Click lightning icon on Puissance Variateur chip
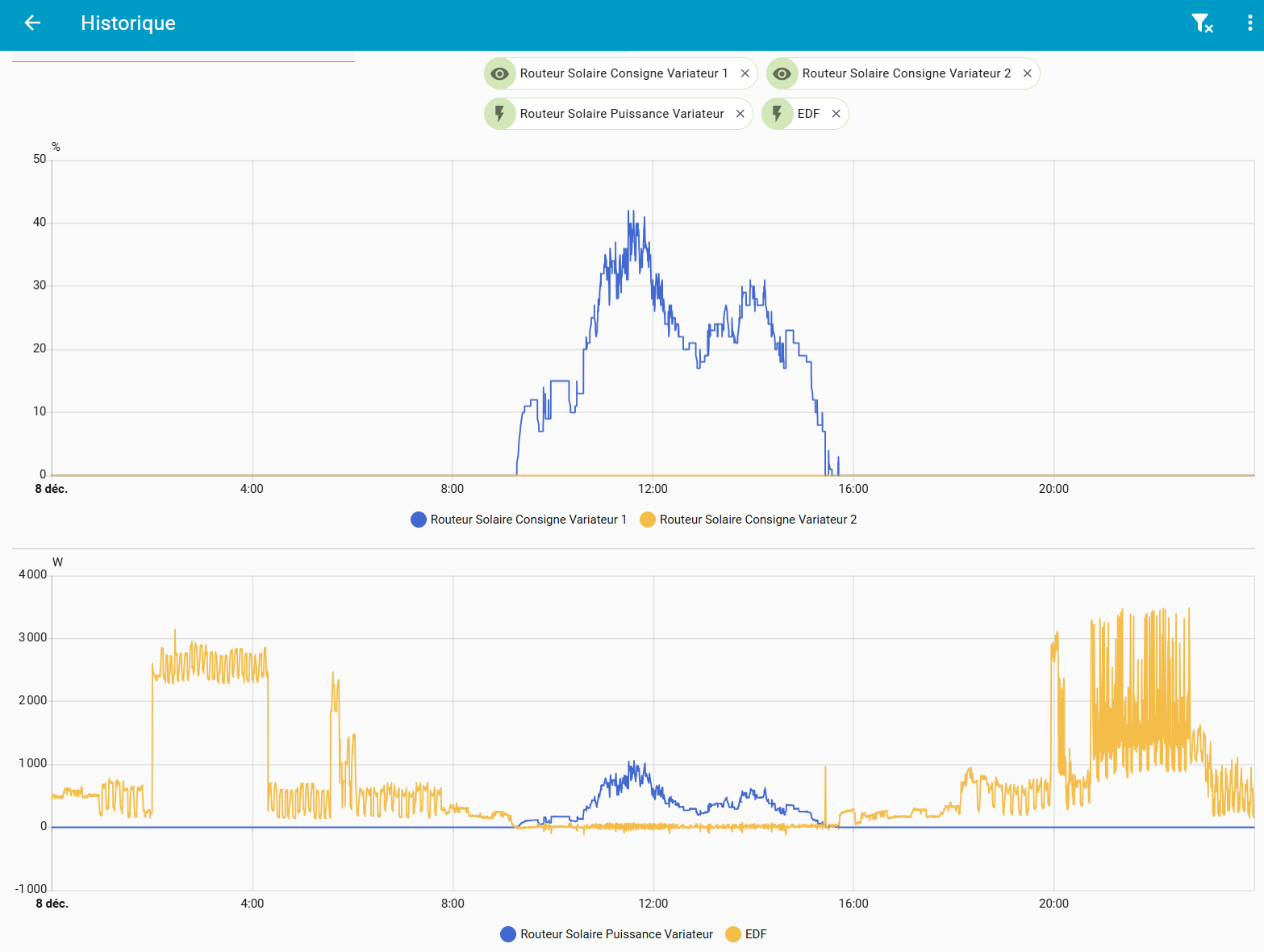This screenshot has height=952, width=1264. 500,114
